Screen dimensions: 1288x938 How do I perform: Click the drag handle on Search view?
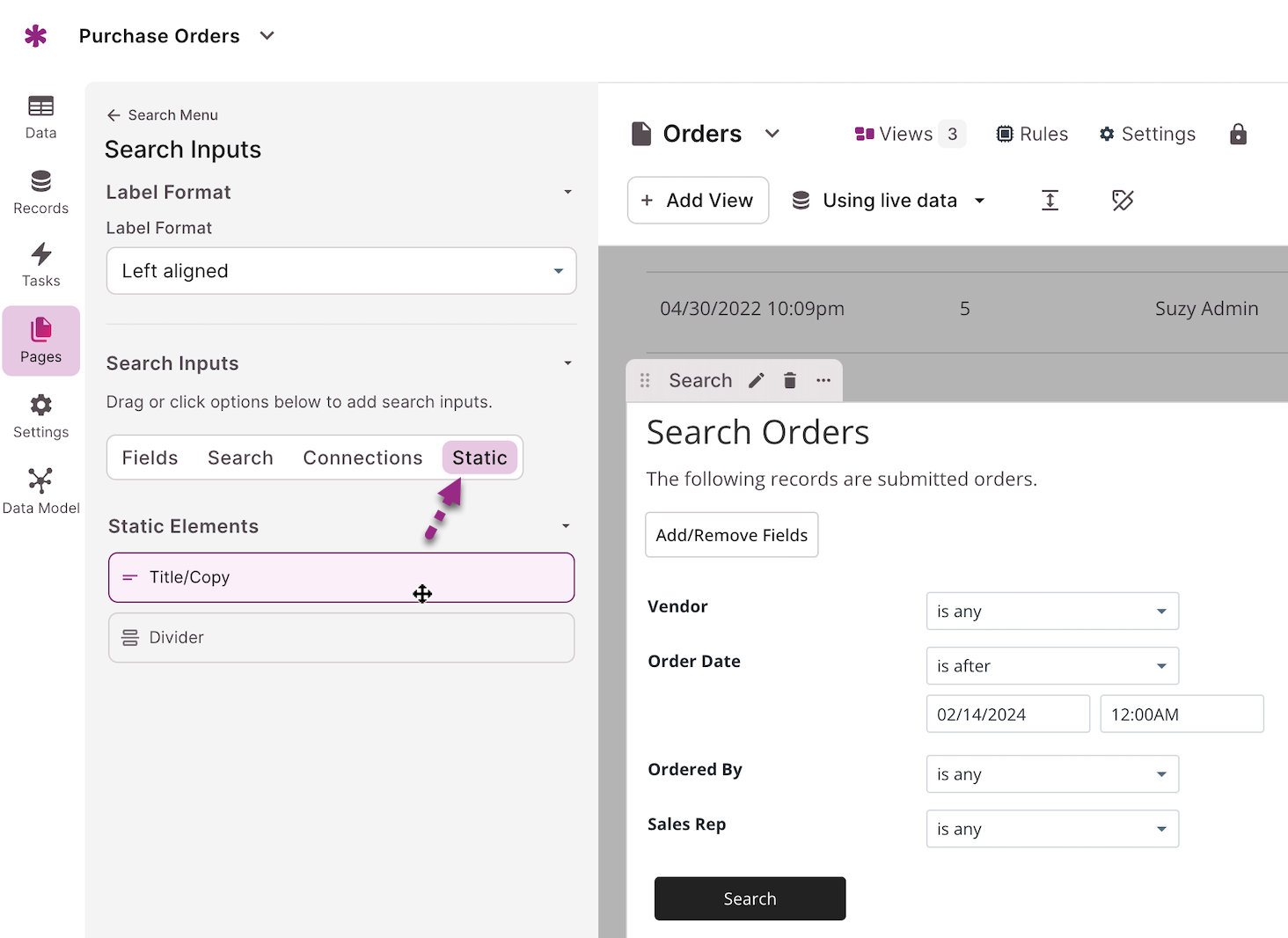645,380
